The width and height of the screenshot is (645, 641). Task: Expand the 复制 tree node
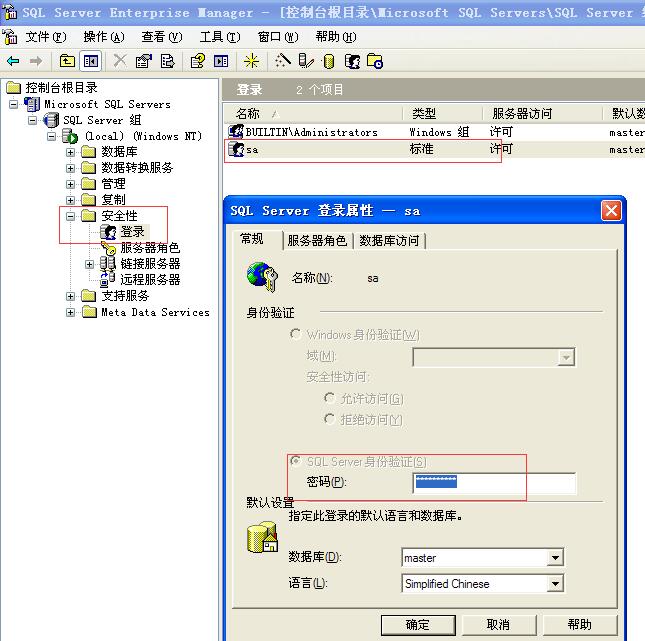point(70,200)
